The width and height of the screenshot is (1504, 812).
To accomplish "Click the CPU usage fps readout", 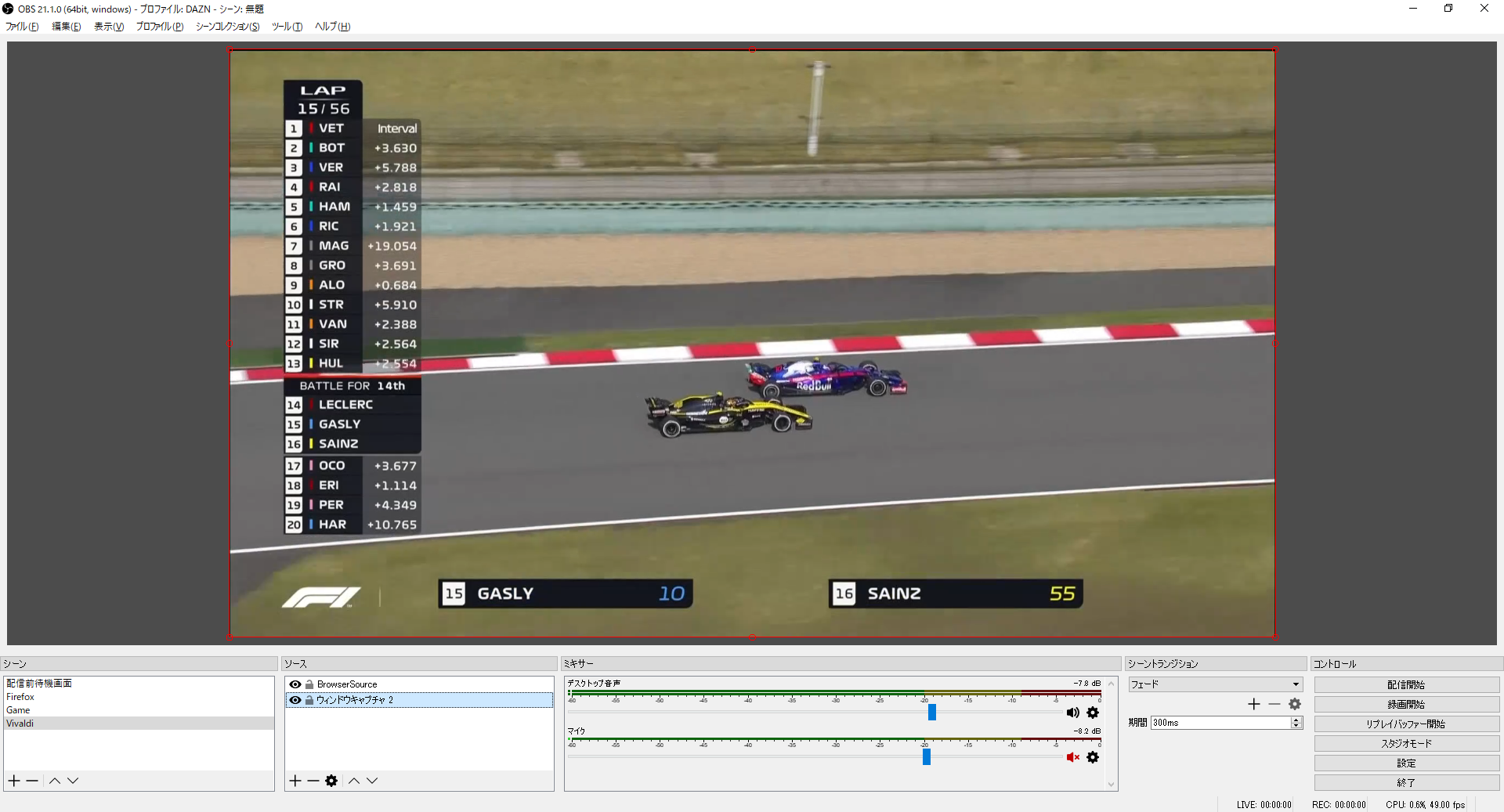I will [x=1425, y=805].
